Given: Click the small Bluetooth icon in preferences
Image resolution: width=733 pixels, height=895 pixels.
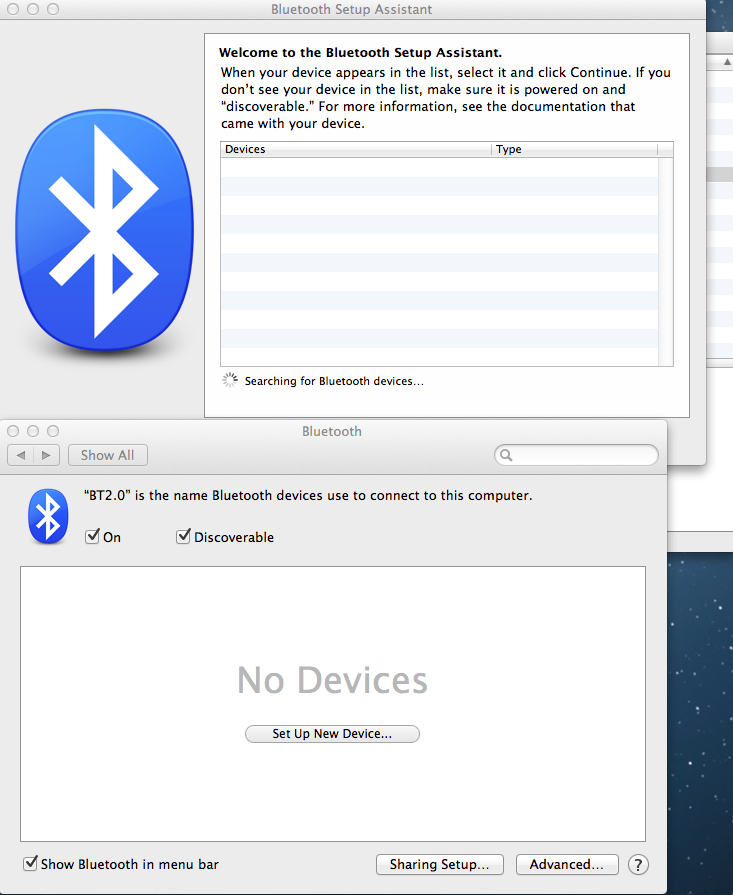Looking at the screenshot, I should 48,516.
